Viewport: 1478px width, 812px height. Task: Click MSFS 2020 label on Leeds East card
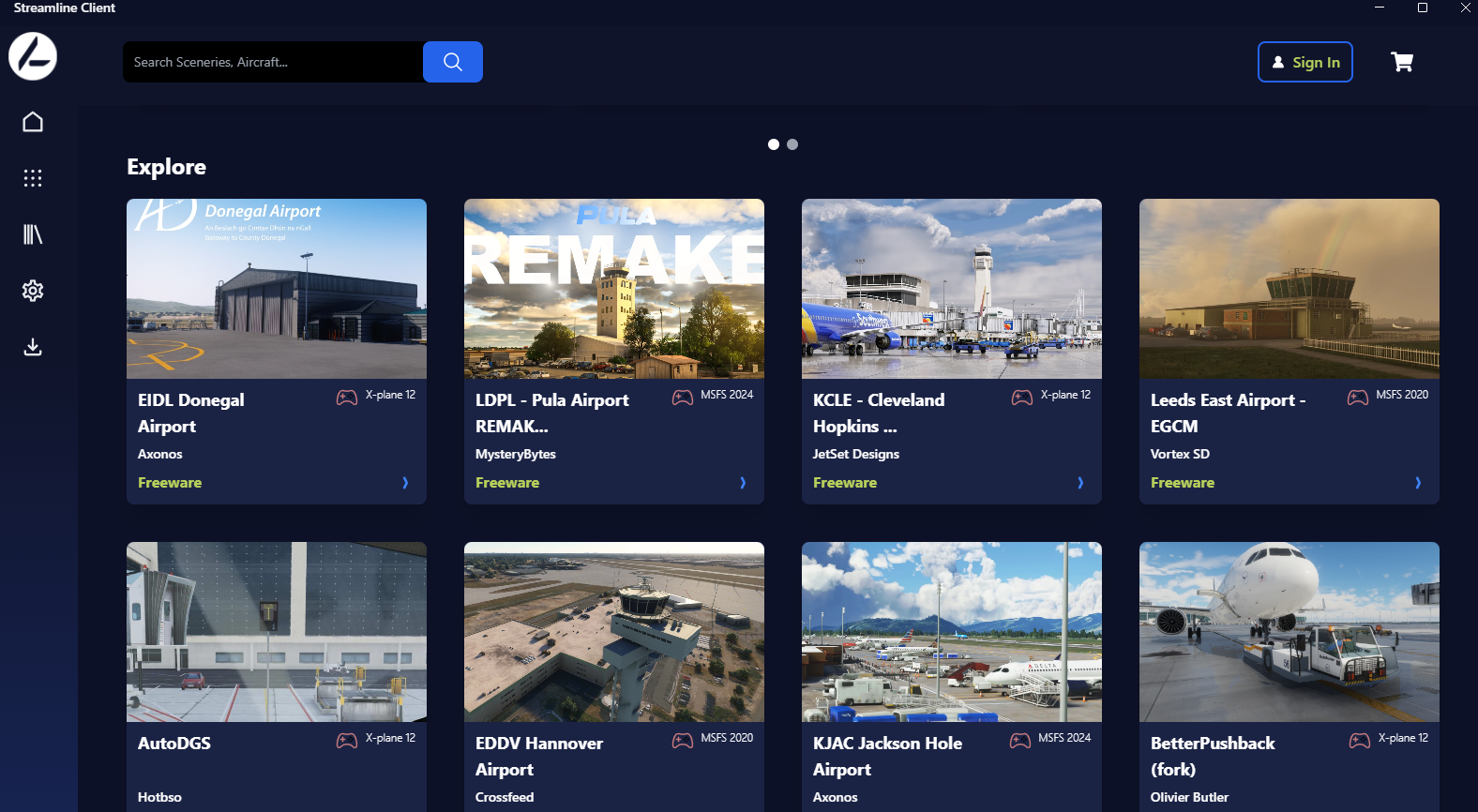click(x=1402, y=395)
